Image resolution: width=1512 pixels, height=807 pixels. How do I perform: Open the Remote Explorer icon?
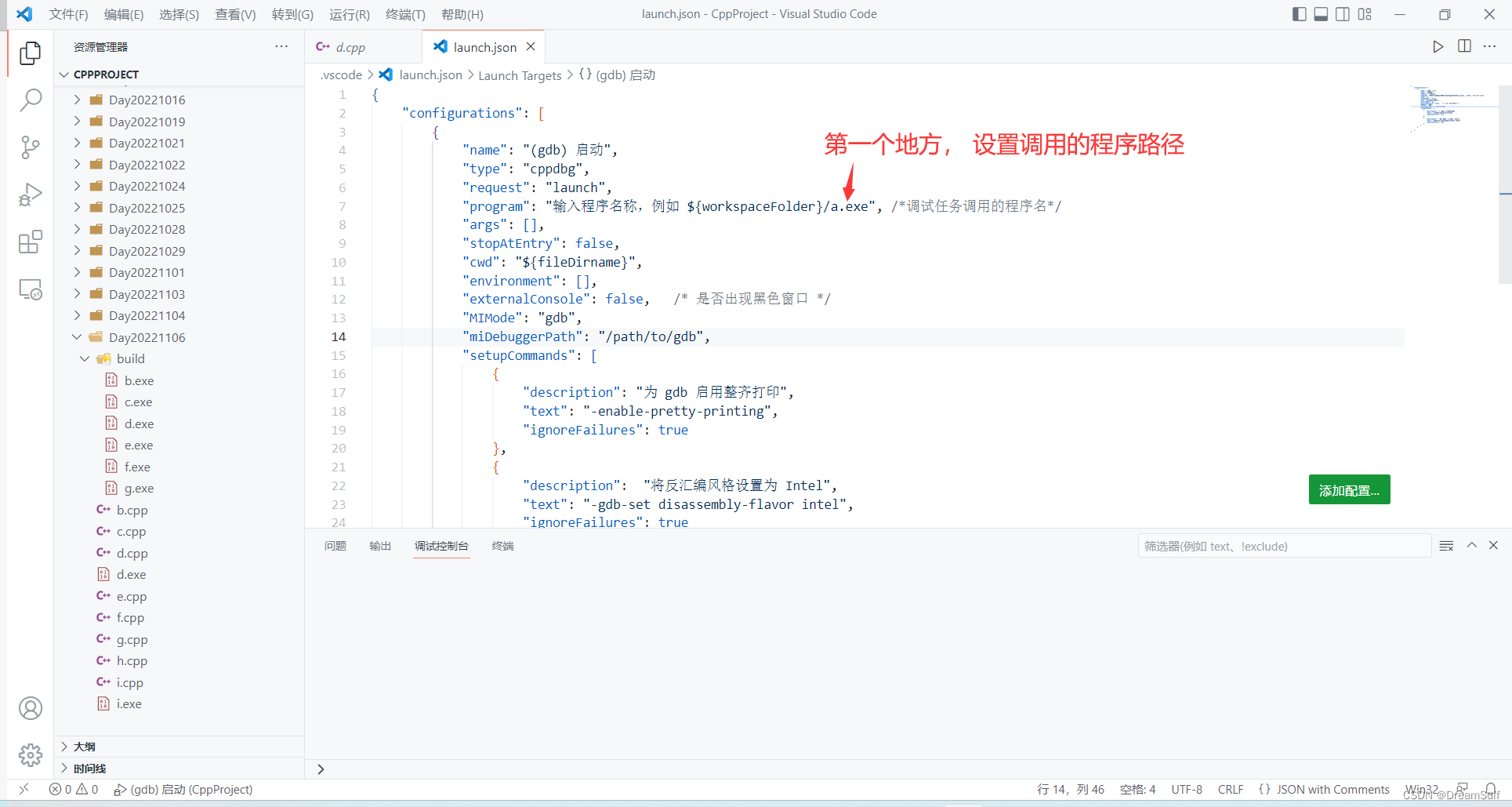point(31,289)
